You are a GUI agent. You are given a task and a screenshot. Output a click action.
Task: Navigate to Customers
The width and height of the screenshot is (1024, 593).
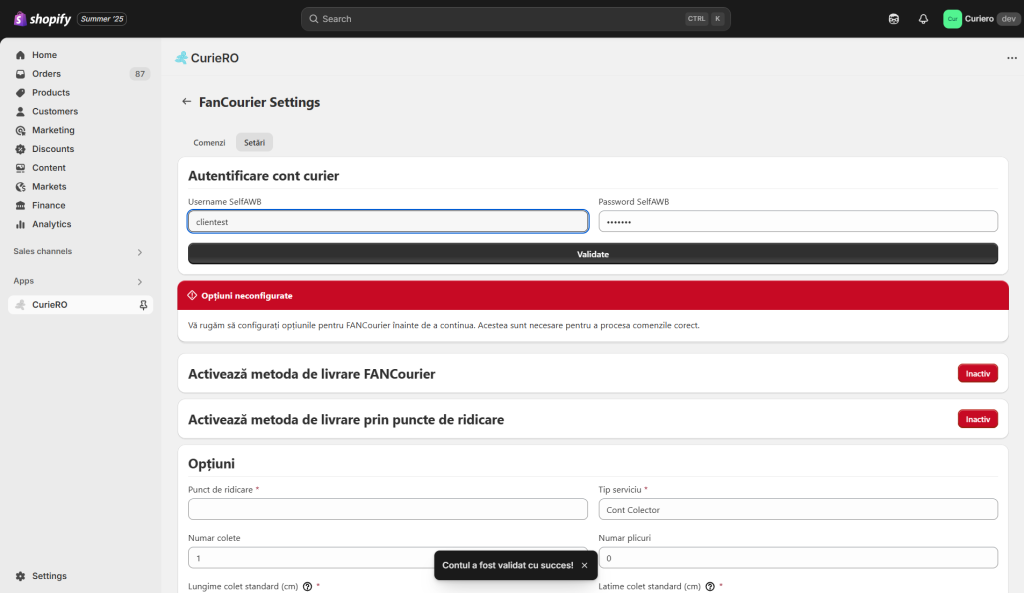[x=55, y=112]
